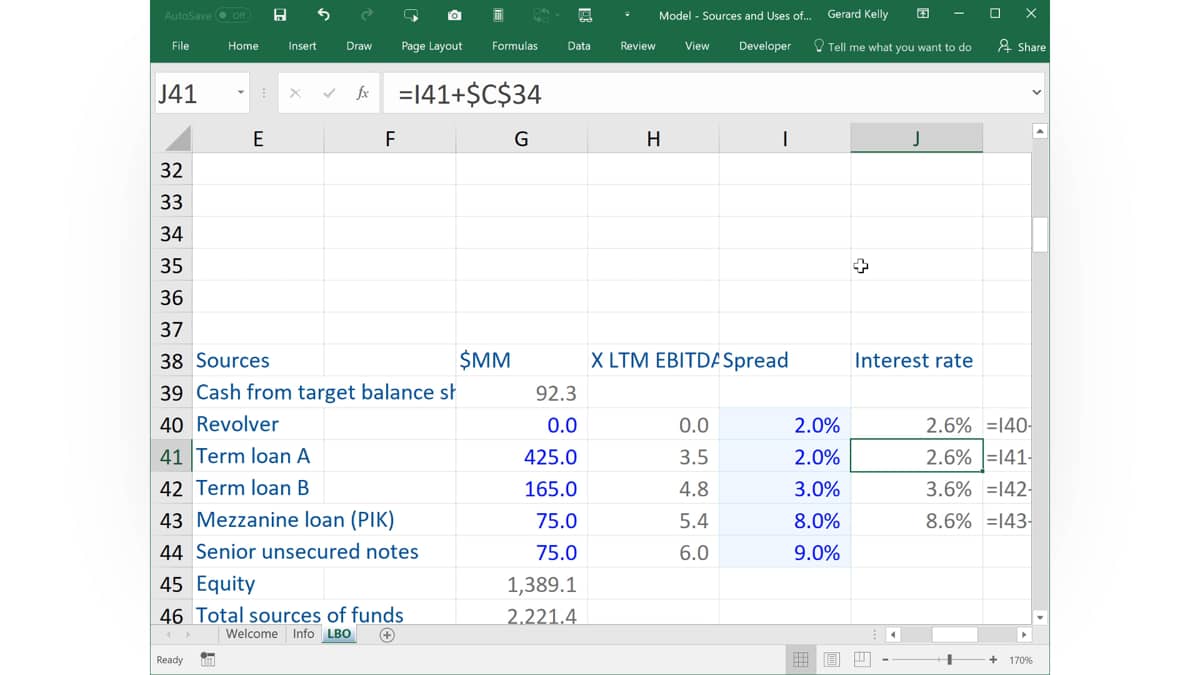Select the Normal view button in the status bar
Screen dimensions: 1200x675
(x=801, y=660)
